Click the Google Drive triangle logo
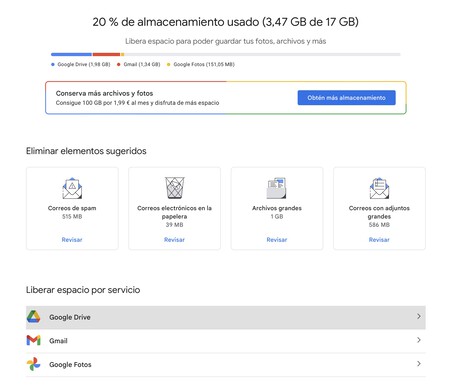The image size is (450, 390). tap(33, 317)
